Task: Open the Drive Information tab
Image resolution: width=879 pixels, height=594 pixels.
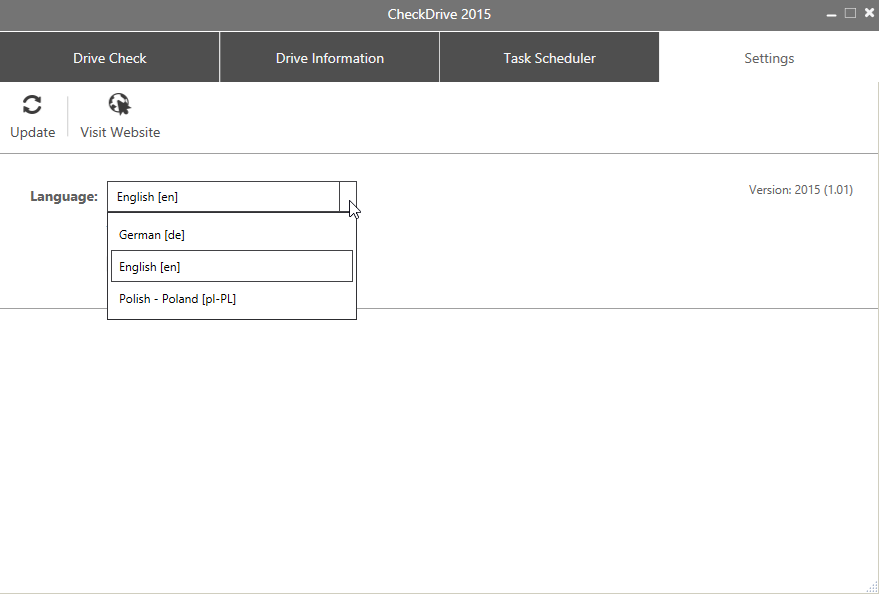Action: click(330, 58)
